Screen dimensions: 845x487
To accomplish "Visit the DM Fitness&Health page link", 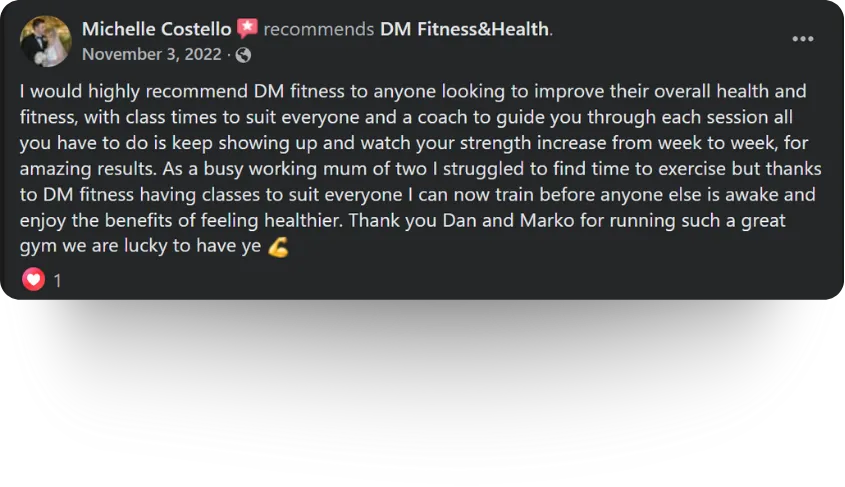I will point(464,29).
